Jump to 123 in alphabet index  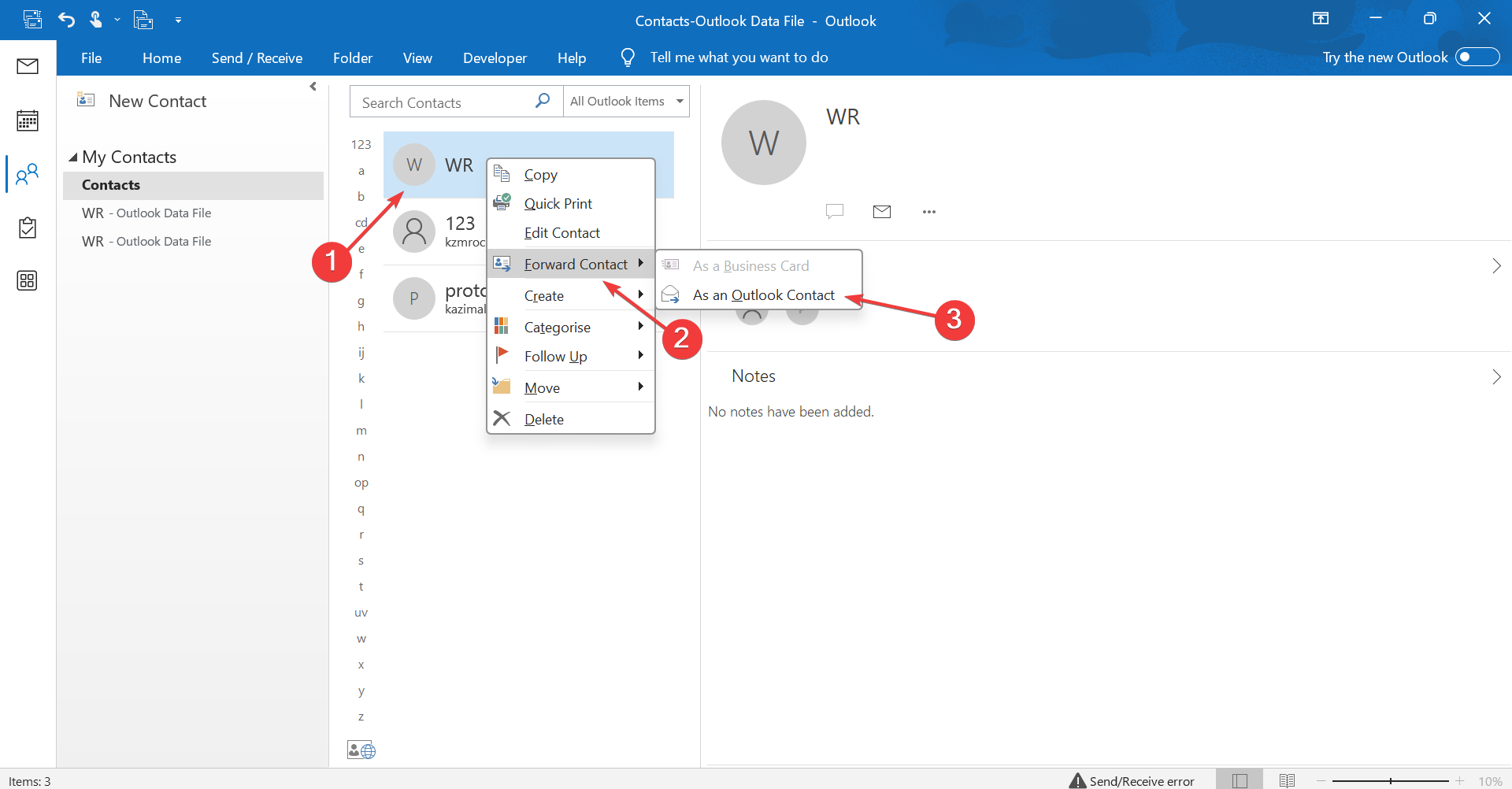click(x=361, y=144)
